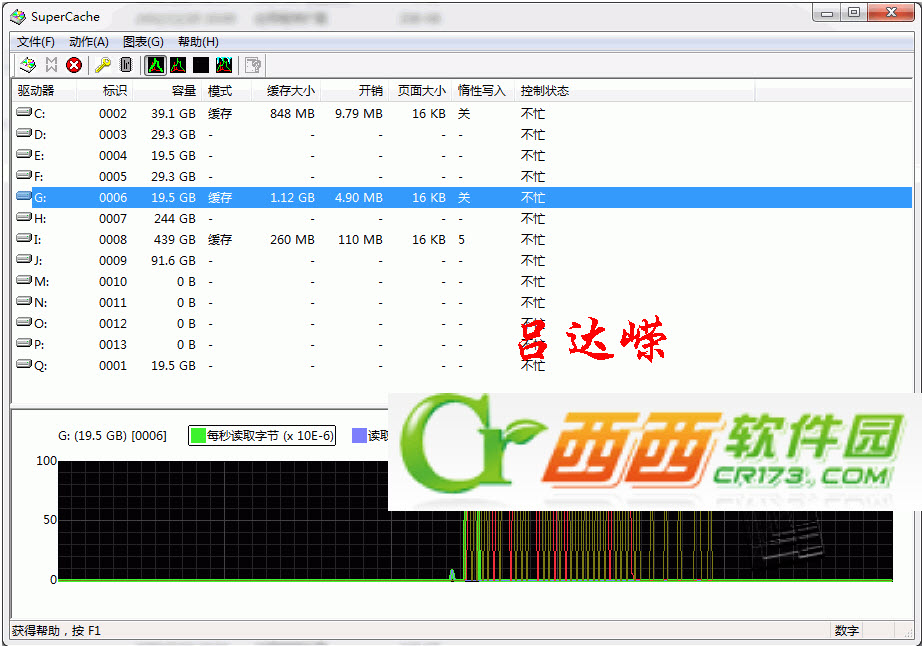Select the second graph view icon in toolbar

click(178, 65)
